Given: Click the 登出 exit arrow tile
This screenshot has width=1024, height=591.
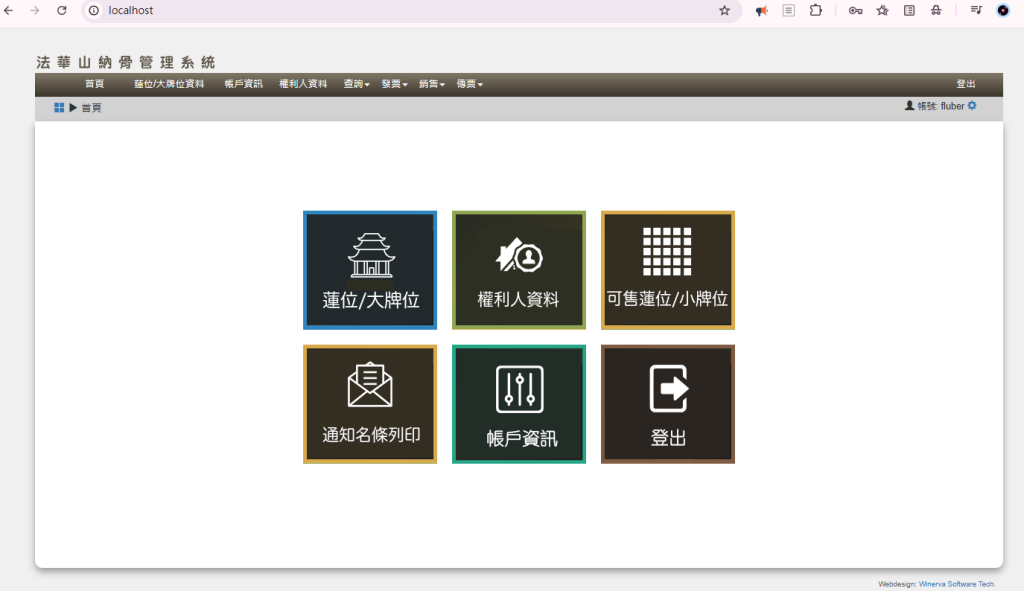Looking at the screenshot, I should point(667,404).
